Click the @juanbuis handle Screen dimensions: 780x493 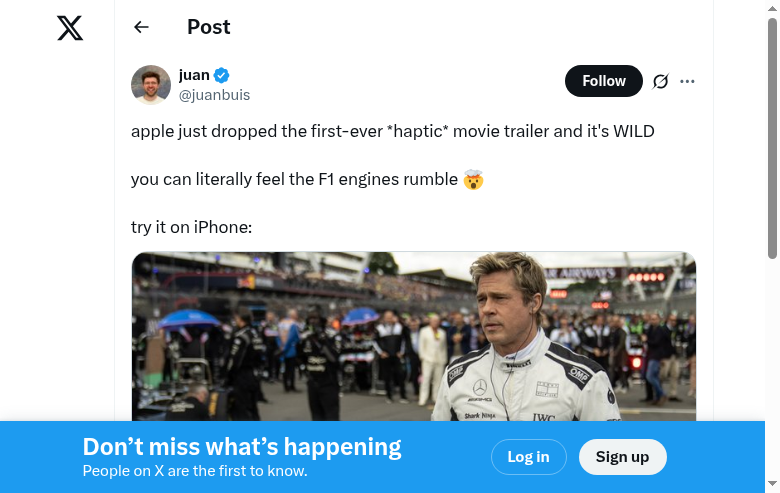[x=214, y=95]
